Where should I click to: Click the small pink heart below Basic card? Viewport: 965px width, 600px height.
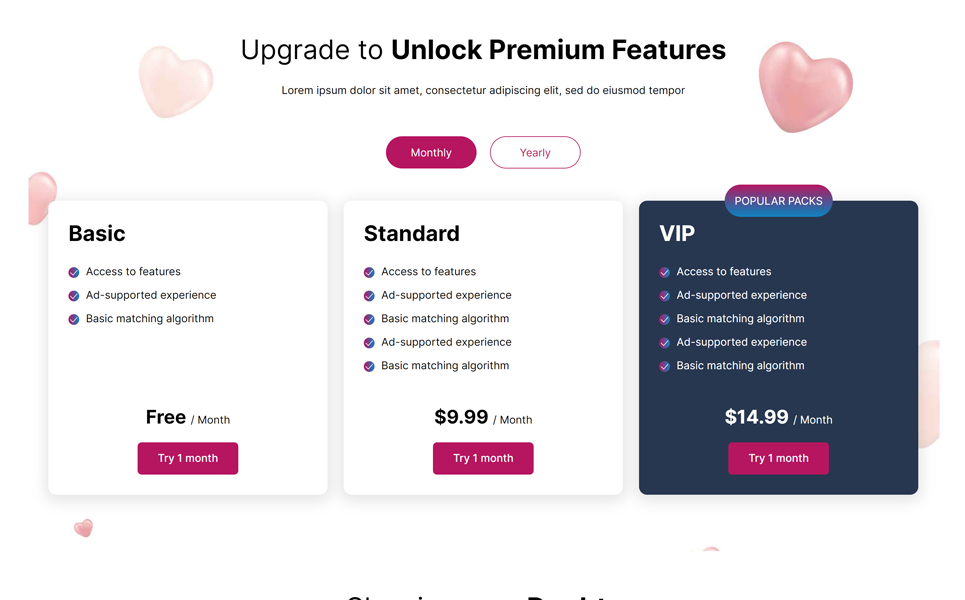pyautogui.click(x=84, y=527)
